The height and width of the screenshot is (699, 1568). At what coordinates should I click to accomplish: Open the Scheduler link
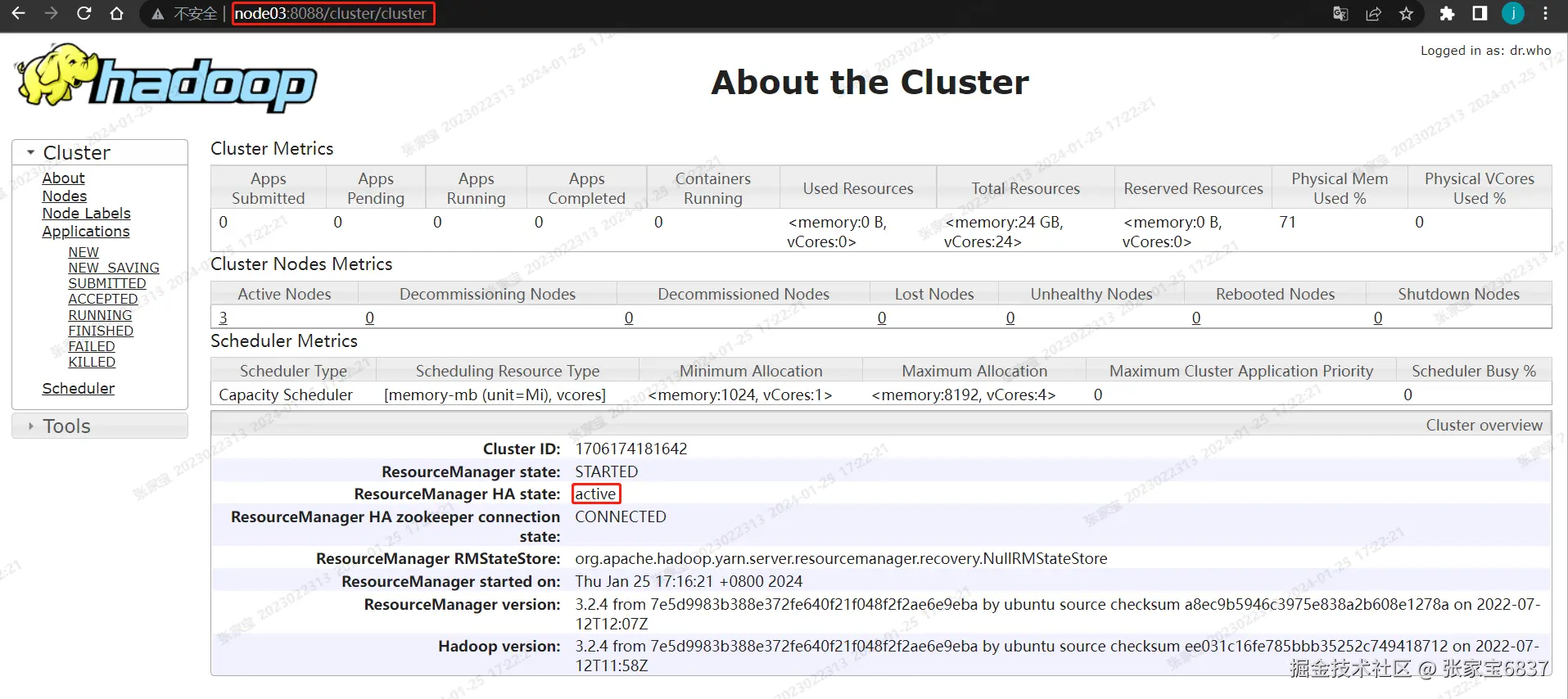78,389
